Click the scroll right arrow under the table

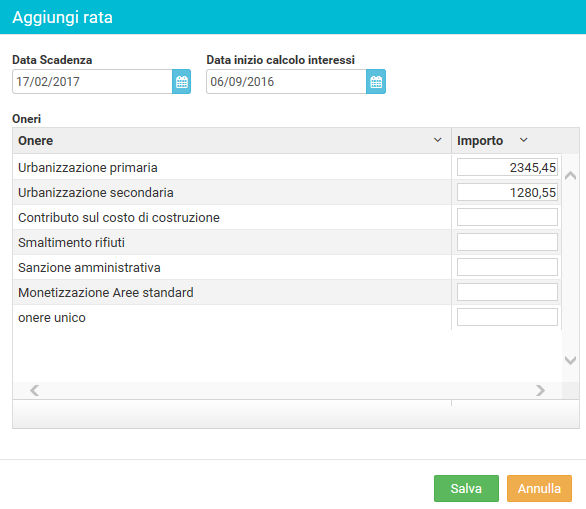(x=540, y=391)
